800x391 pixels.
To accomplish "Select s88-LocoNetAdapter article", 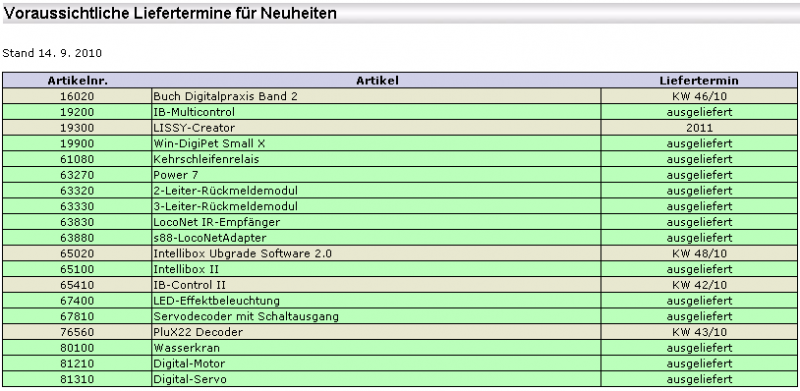I will (x=210, y=238).
